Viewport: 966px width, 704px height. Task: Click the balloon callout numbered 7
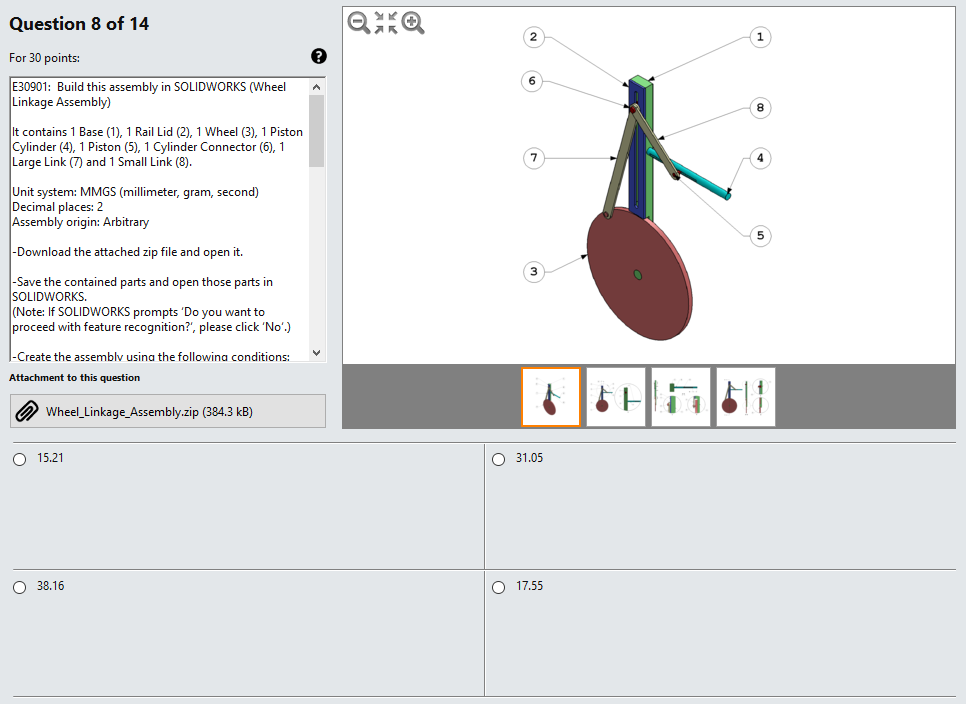[x=532, y=157]
